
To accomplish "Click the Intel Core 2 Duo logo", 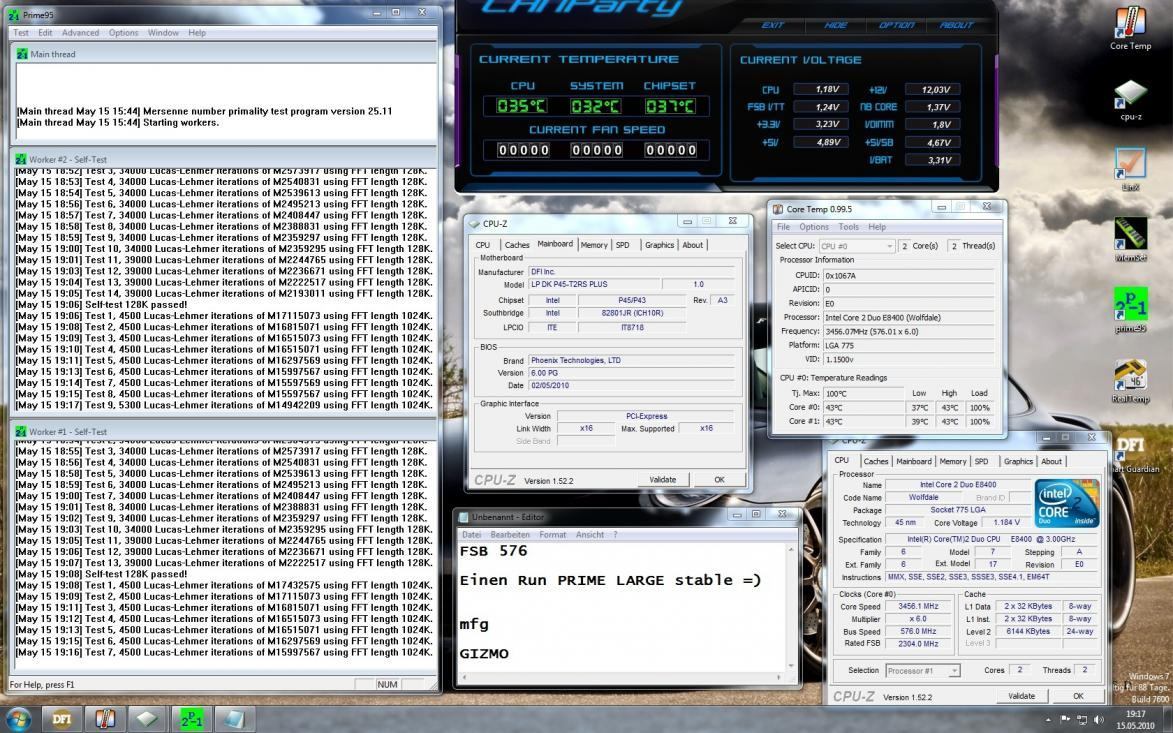I will tap(1067, 503).
